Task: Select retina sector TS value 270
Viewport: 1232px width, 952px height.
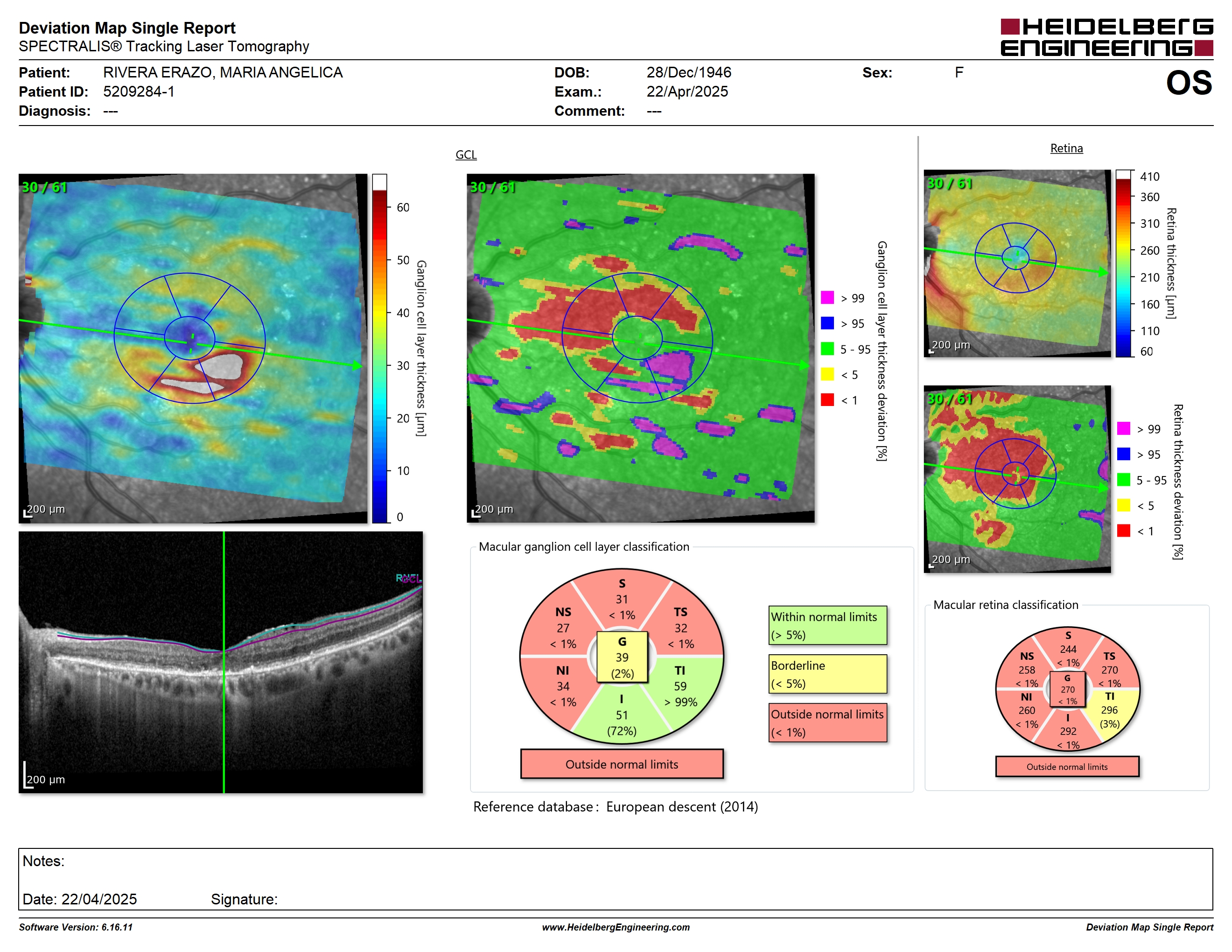Action: click(x=1110, y=670)
